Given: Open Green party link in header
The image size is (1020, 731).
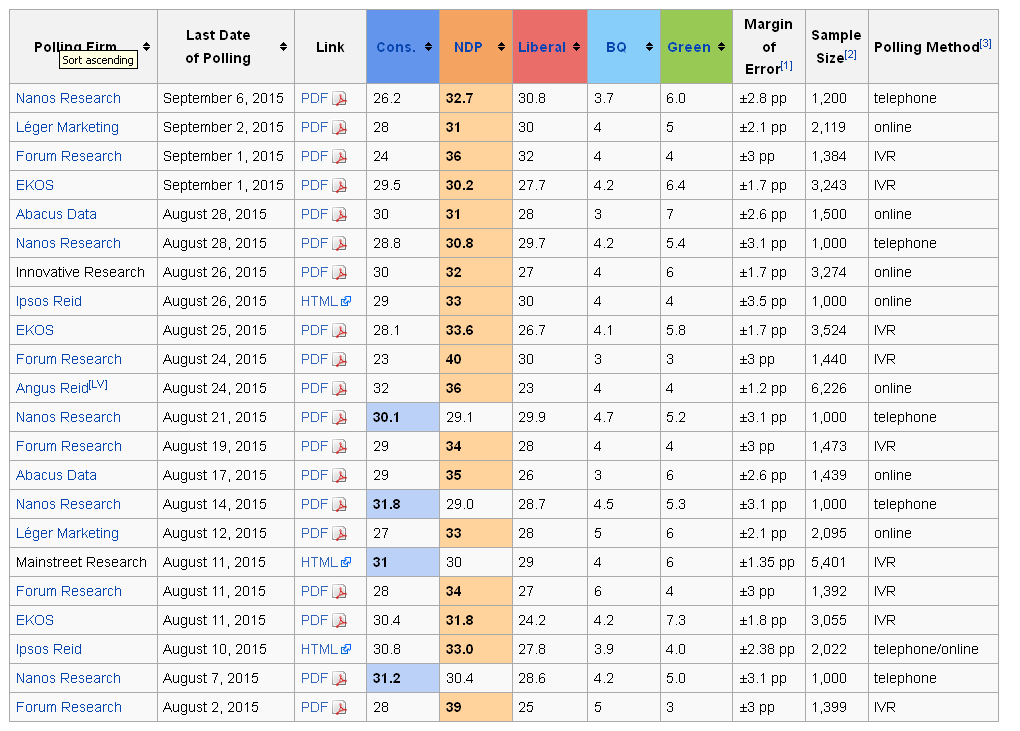Looking at the screenshot, I should tap(689, 47).
